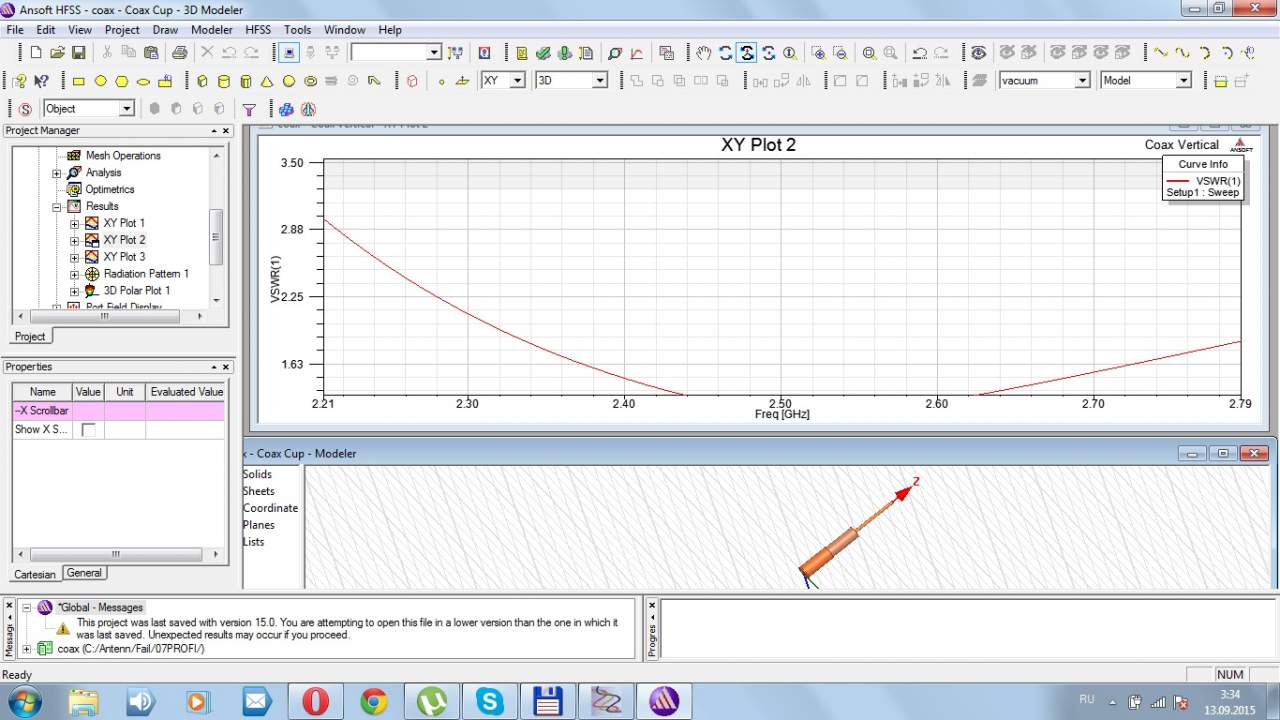Screen dimensions: 1280x720
Task: Click the Print icon in the toolbar
Action: point(179,53)
